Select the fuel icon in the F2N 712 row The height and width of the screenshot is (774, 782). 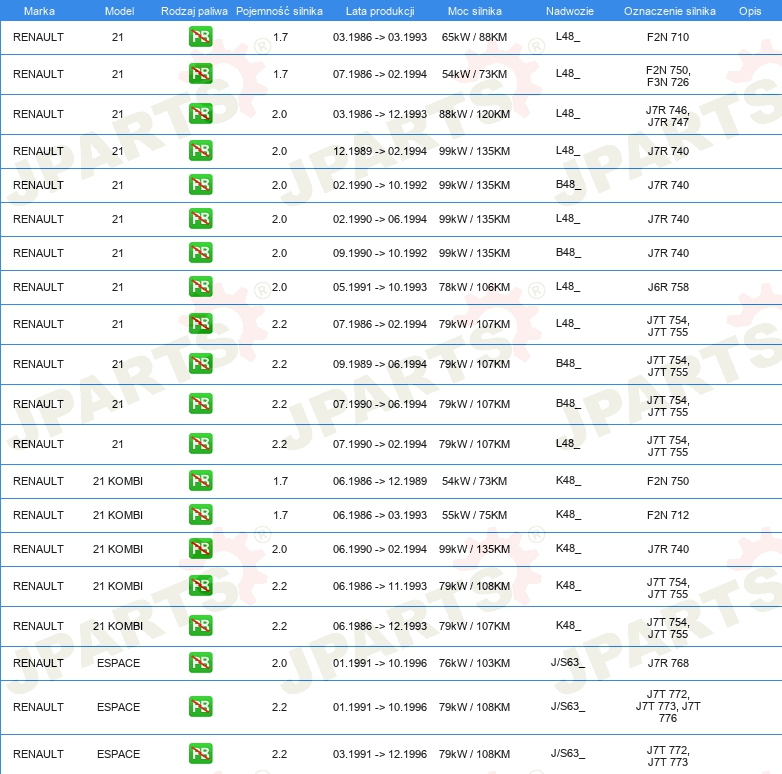tap(200, 515)
